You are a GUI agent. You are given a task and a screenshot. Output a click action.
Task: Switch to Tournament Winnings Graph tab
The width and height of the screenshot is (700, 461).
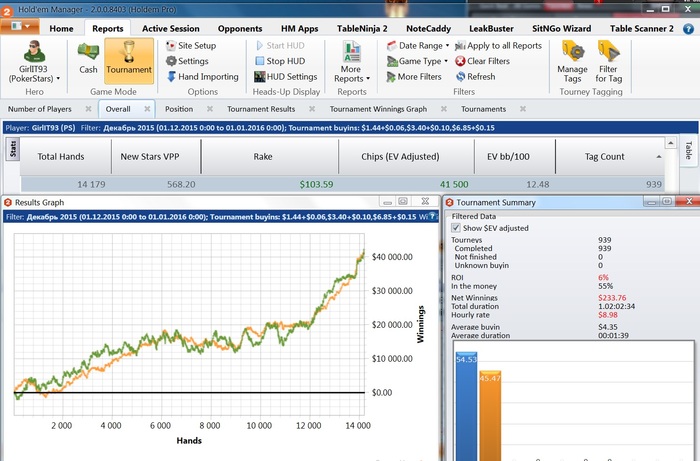[x=378, y=109]
